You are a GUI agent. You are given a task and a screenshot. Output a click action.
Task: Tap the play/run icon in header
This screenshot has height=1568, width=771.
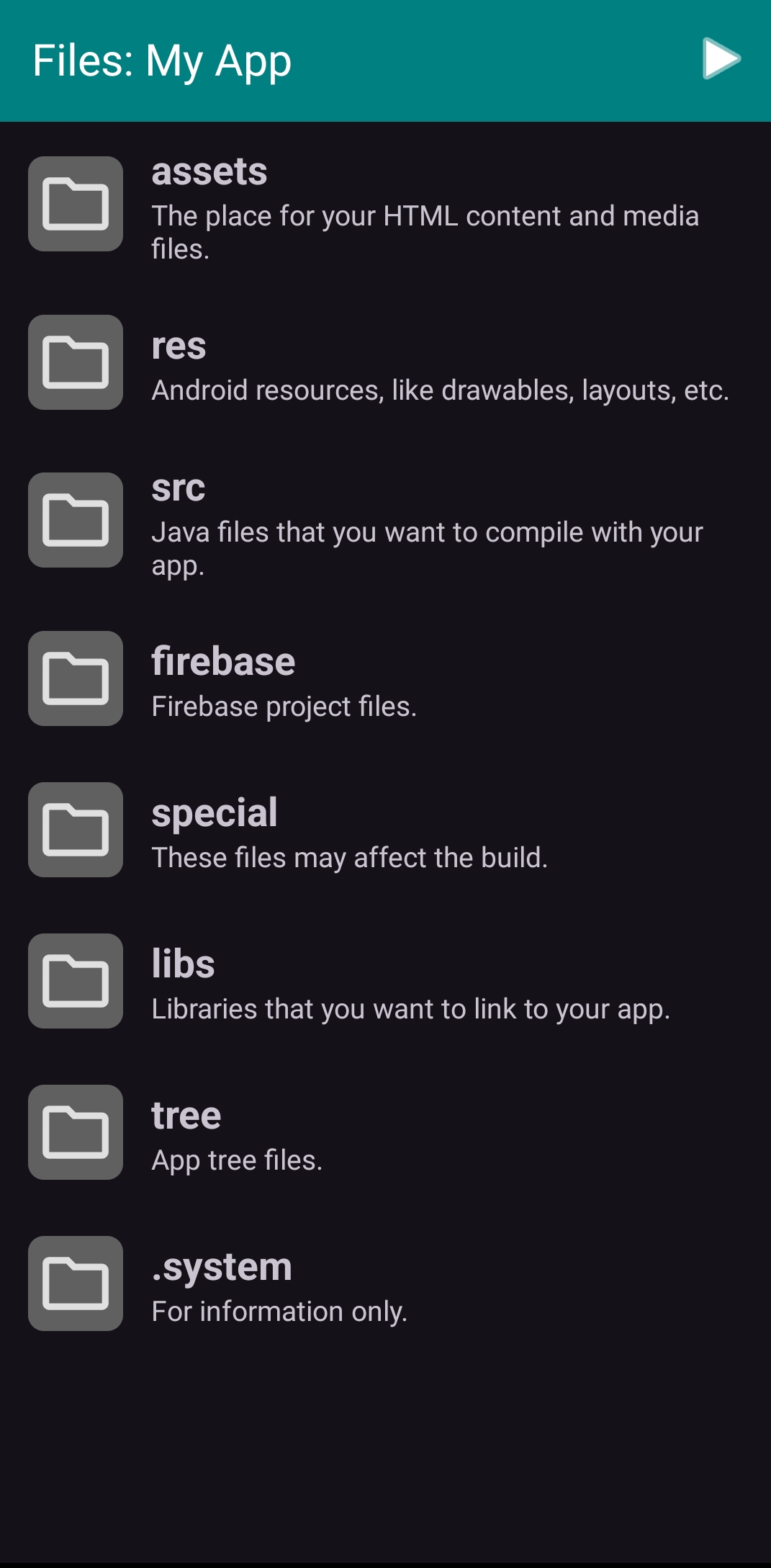[721, 59]
